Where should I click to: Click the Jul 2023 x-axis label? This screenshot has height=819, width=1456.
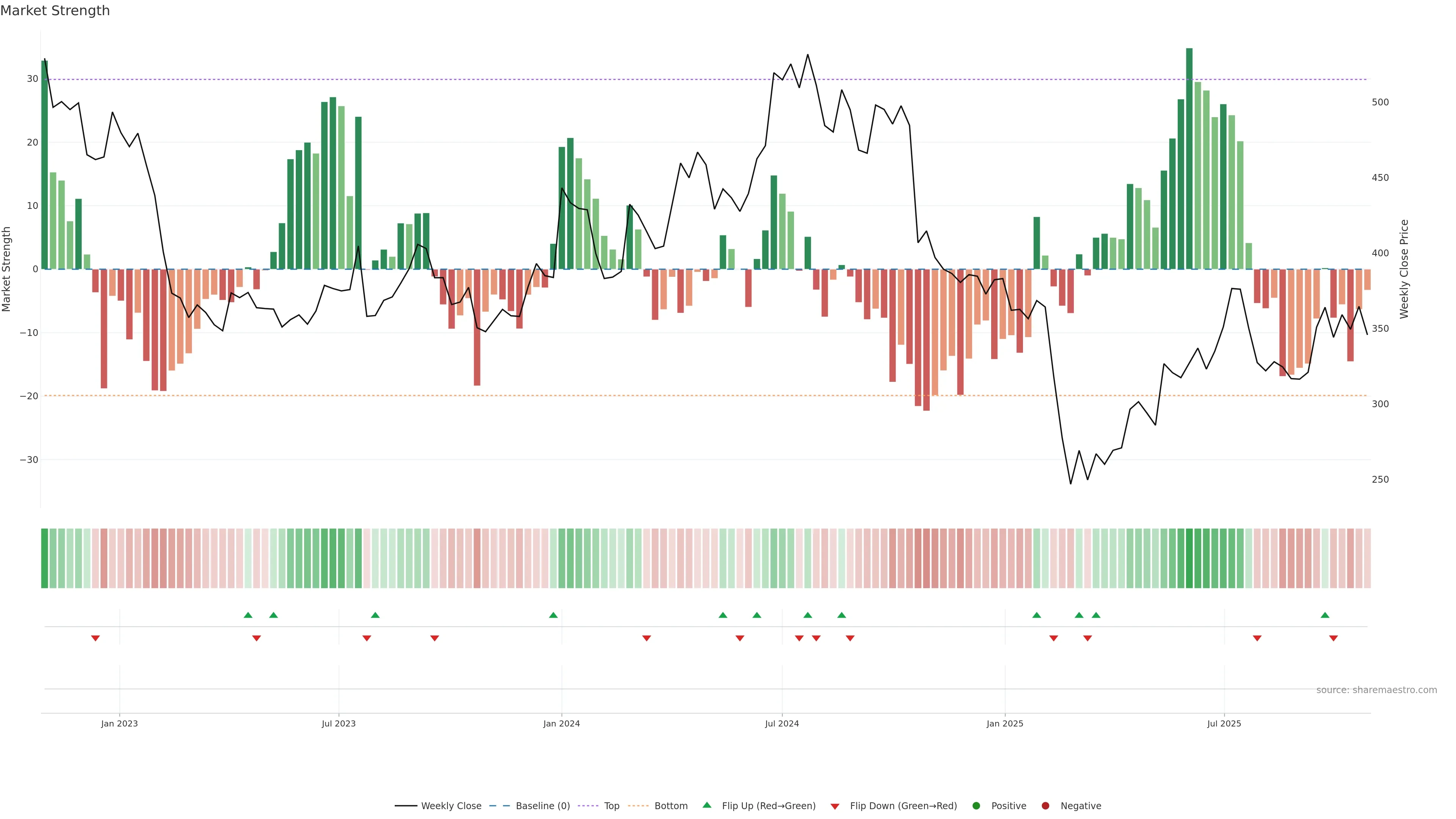point(339,723)
